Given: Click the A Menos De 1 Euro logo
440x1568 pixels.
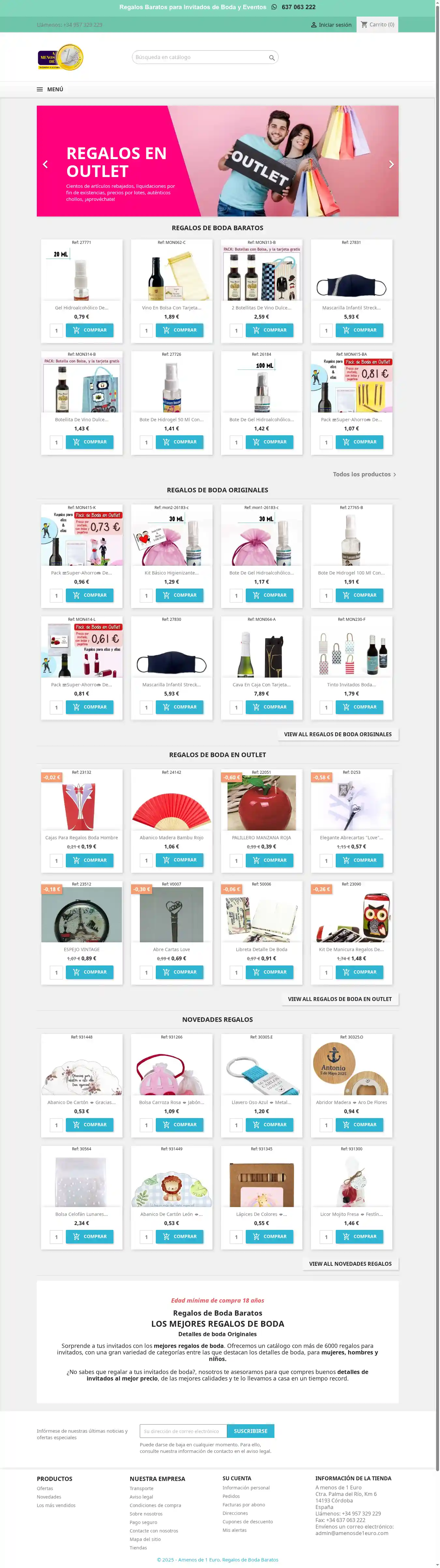Looking at the screenshot, I should tap(60, 58).
